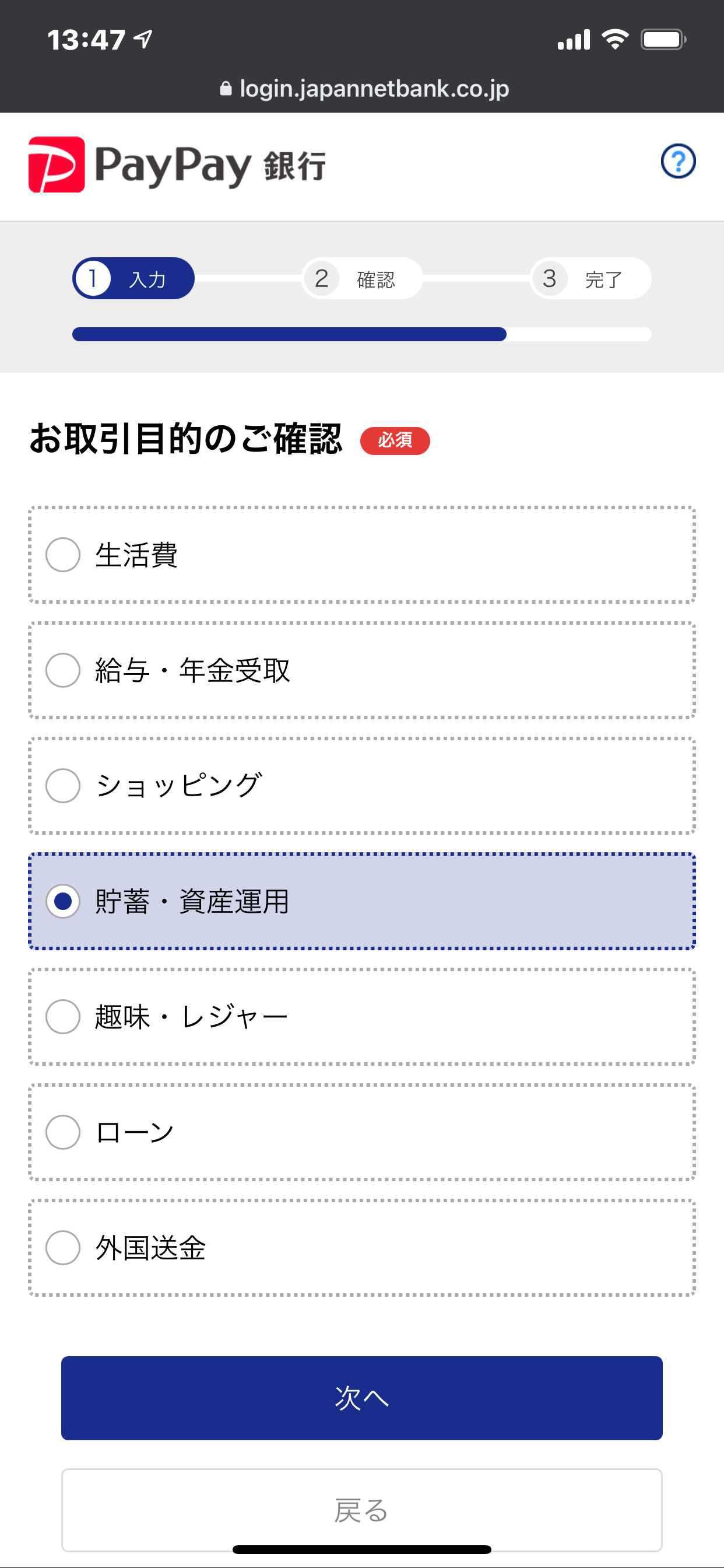Choose the ショッピング radio option

(64, 786)
